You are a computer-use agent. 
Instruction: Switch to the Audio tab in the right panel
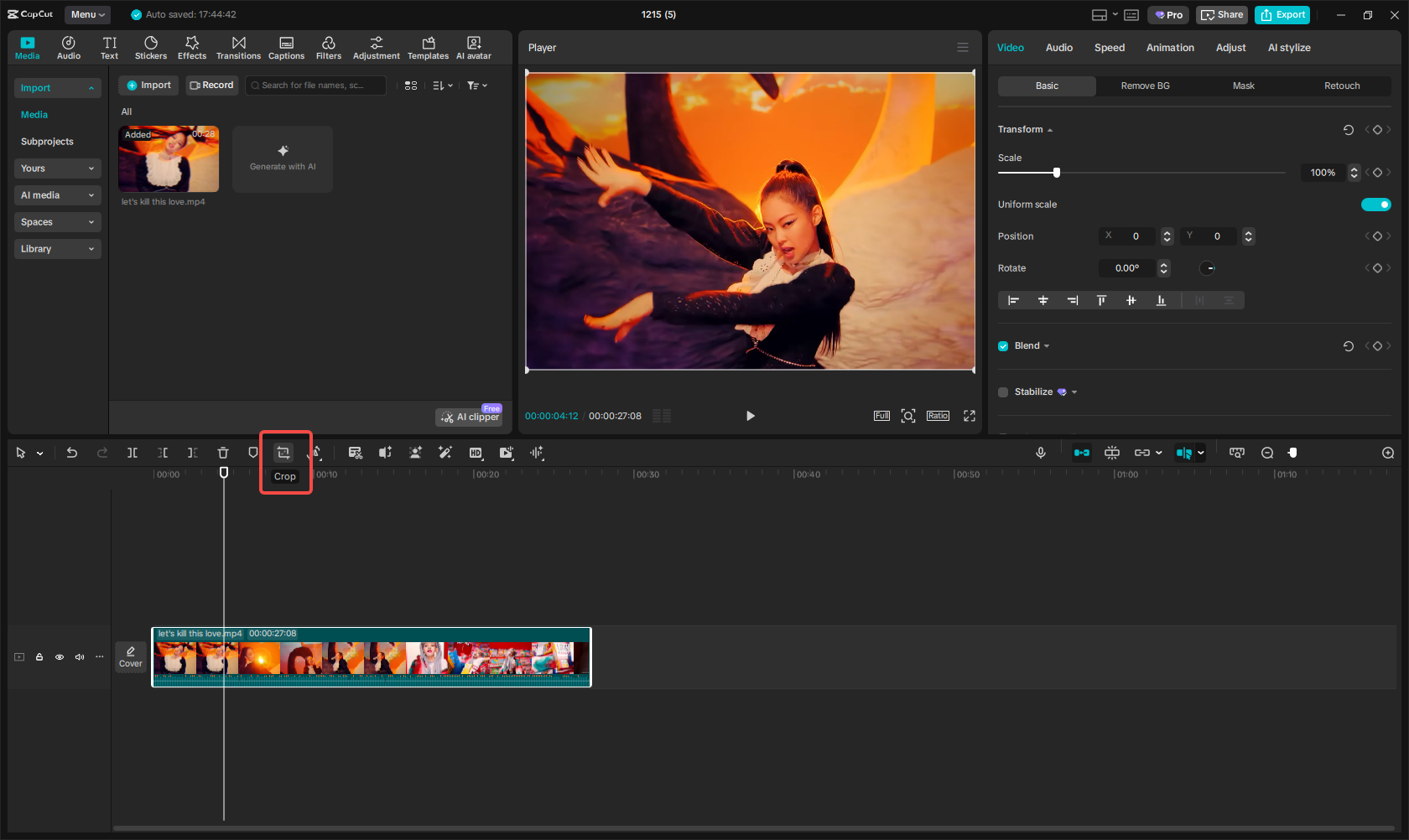pyautogui.click(x=1058, y=48)
